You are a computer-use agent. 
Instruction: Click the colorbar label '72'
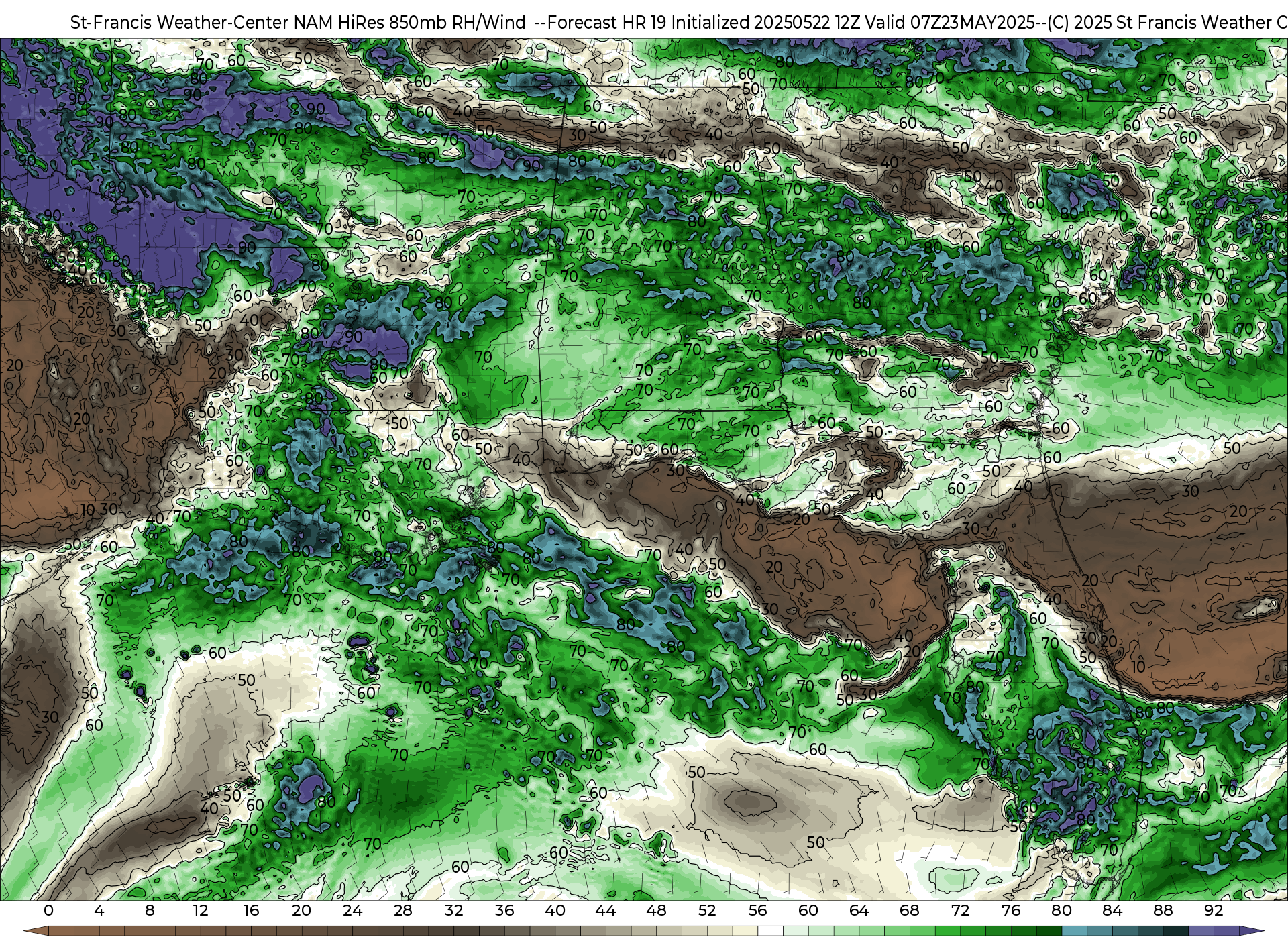[x=961, y=910]
